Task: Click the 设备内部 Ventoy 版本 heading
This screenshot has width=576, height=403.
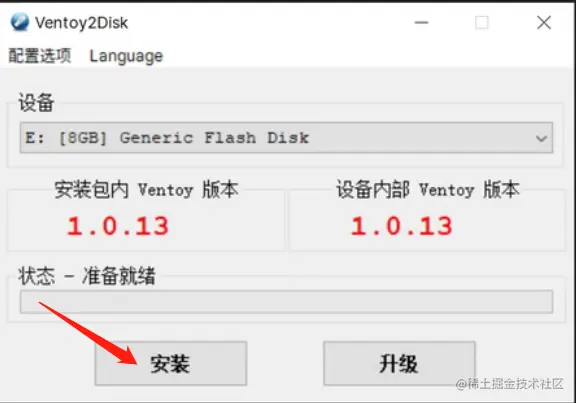Action: 428,190
